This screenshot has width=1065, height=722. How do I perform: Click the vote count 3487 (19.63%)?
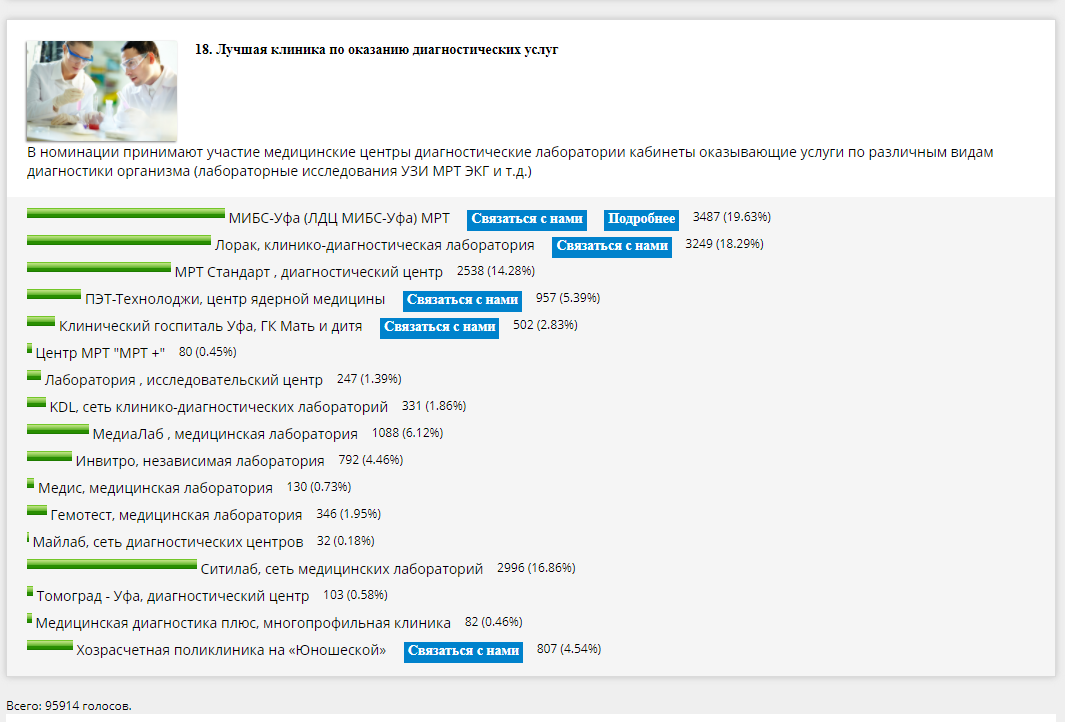click(732, 217)
